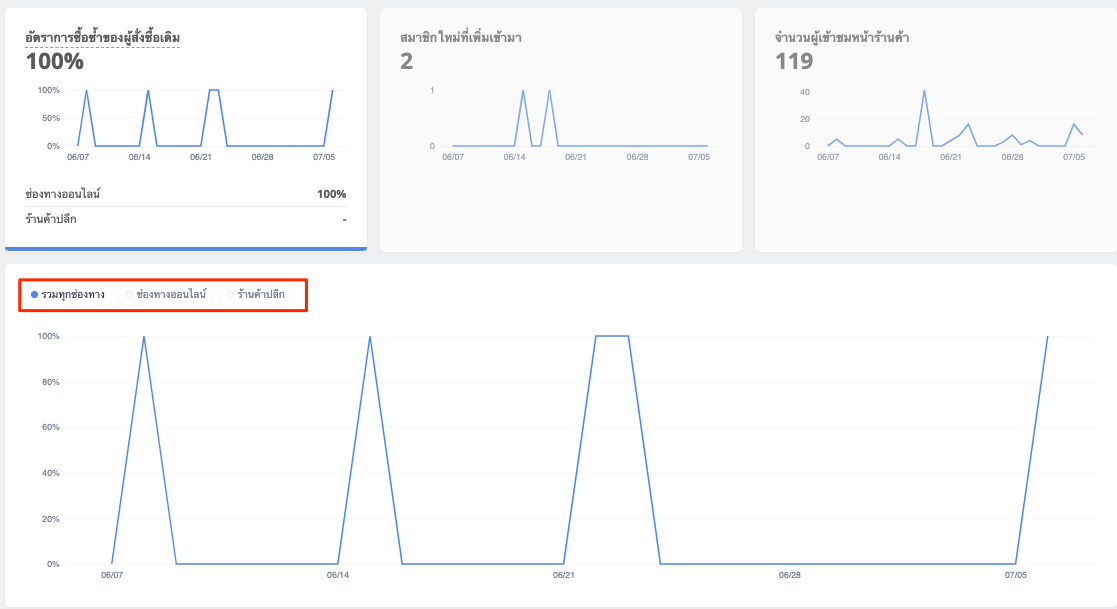
Task: Click the 06/28 label on main chart axis
Action: click(x=789, y=575)
